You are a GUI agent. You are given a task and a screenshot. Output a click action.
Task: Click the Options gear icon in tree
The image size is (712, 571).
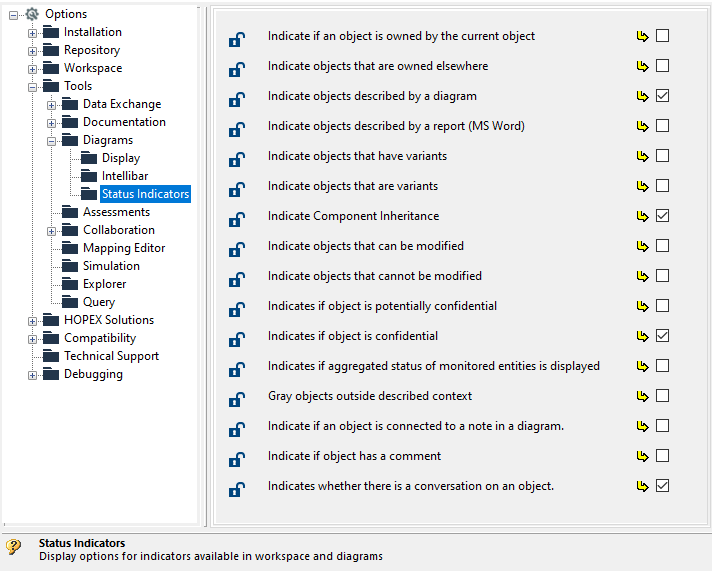[32, 14]
